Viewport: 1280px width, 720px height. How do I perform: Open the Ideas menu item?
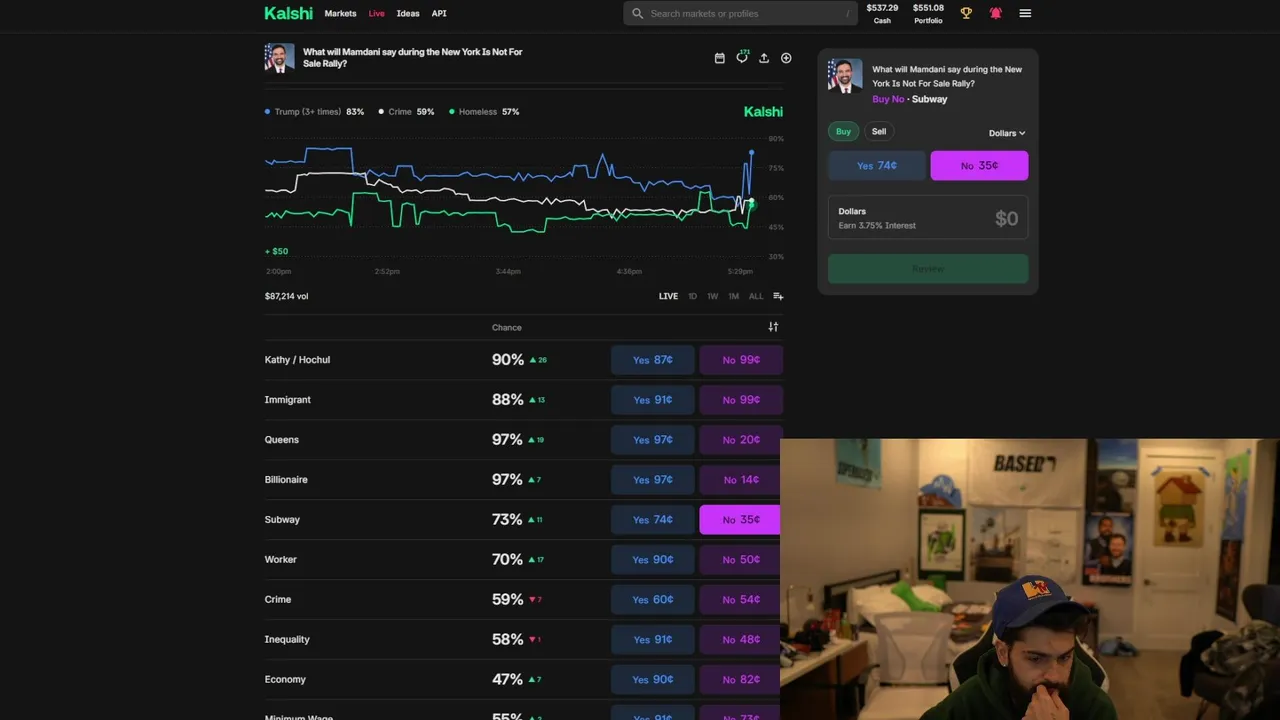point(408,13)
